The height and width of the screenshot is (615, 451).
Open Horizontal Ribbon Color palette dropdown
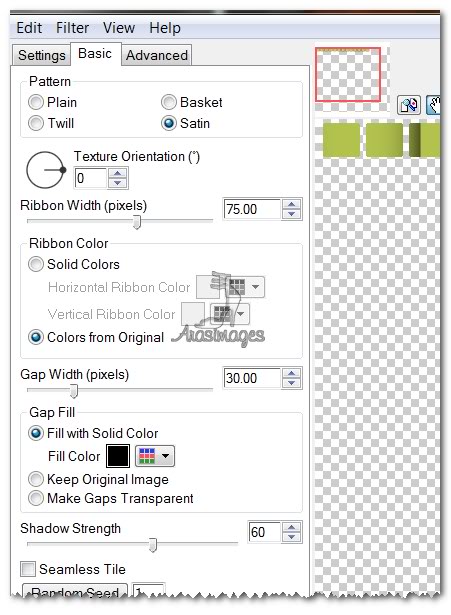245,287
